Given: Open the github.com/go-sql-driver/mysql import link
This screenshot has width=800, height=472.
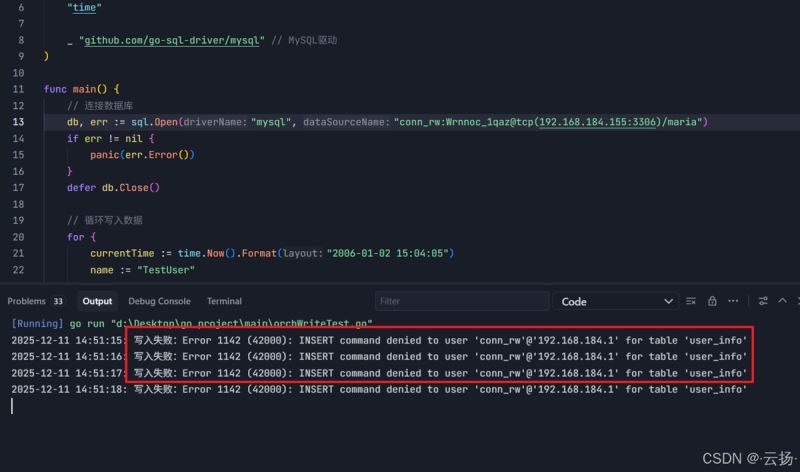Looking at the screenshot, I should pos(170,40).
